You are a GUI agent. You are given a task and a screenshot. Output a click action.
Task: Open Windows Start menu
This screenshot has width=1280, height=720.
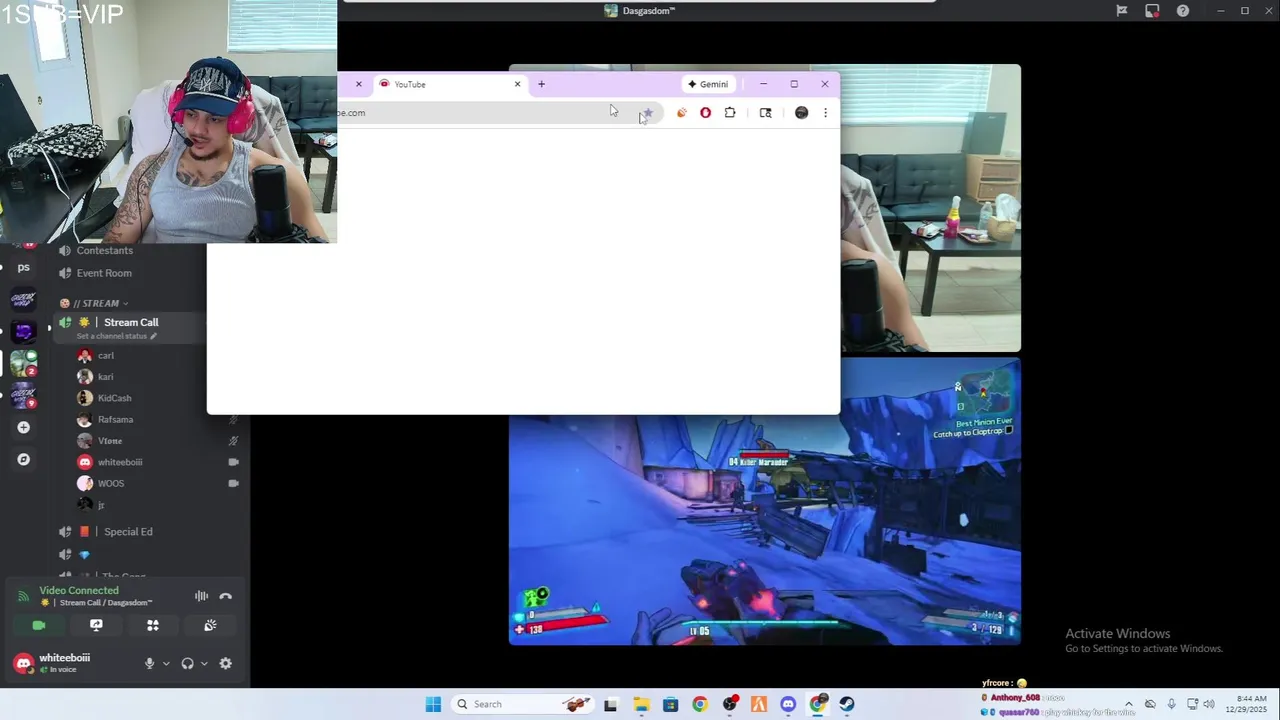(433, 704)
